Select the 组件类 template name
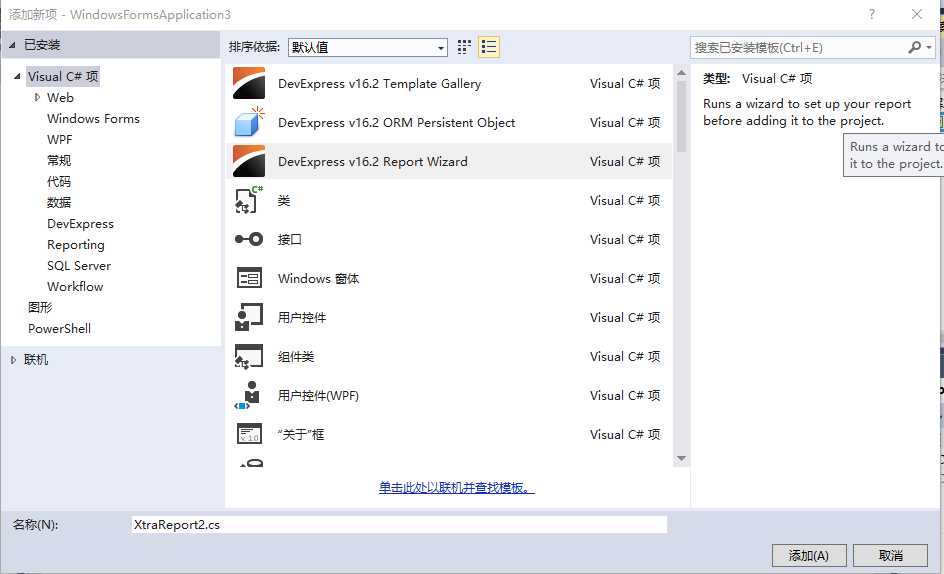This screenshot has height=574, width=944. click(296, 357)
